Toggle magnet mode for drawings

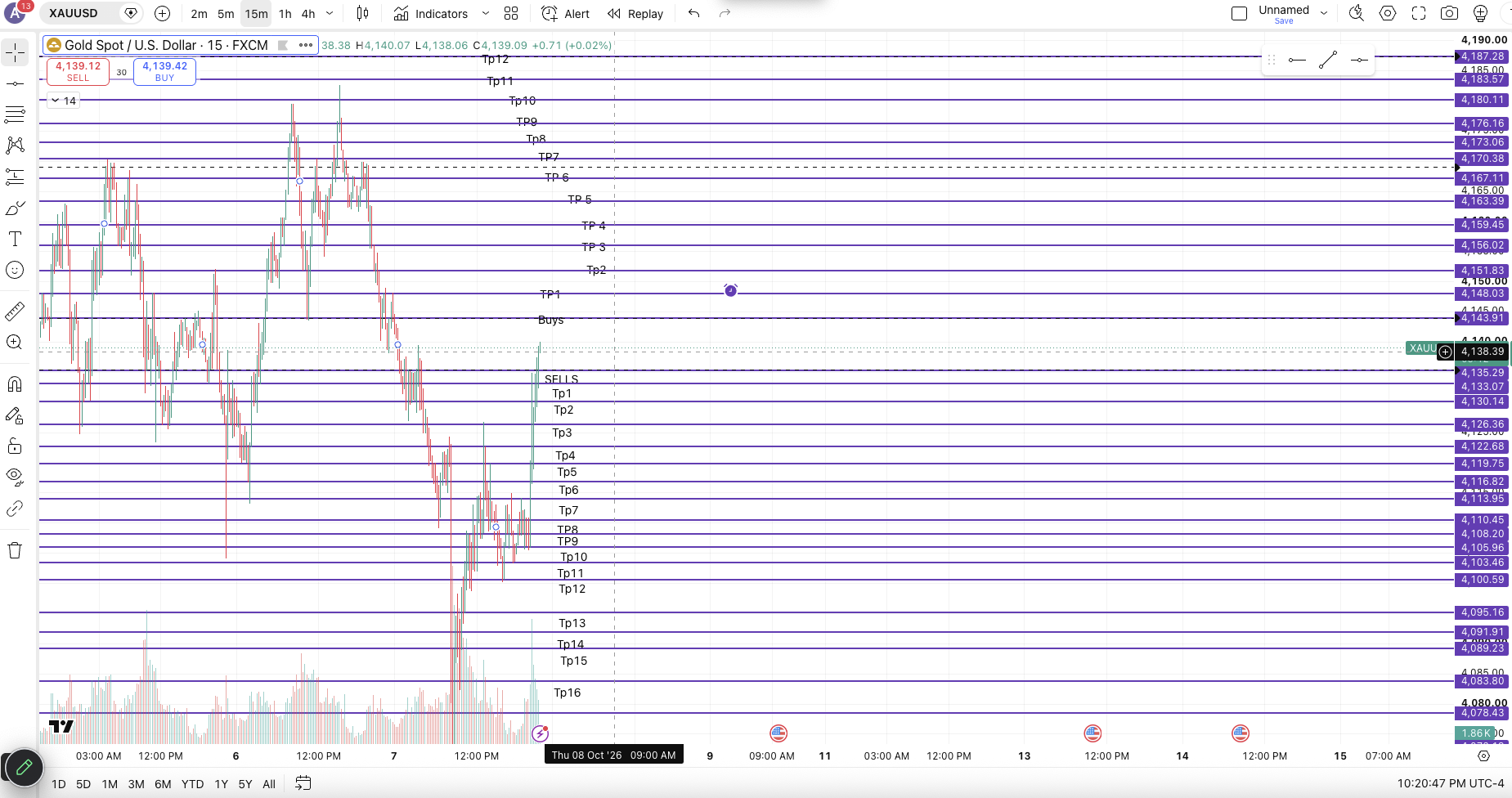coord(15,384)
